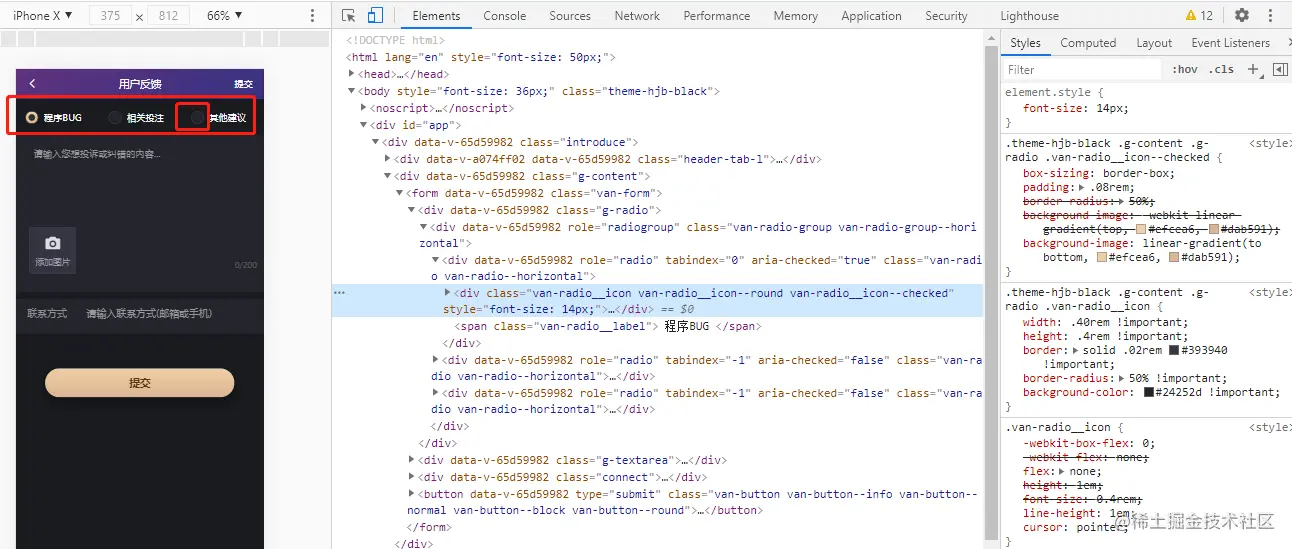
Task: Expand the g-textarea div node
Action: click(412, 460)
